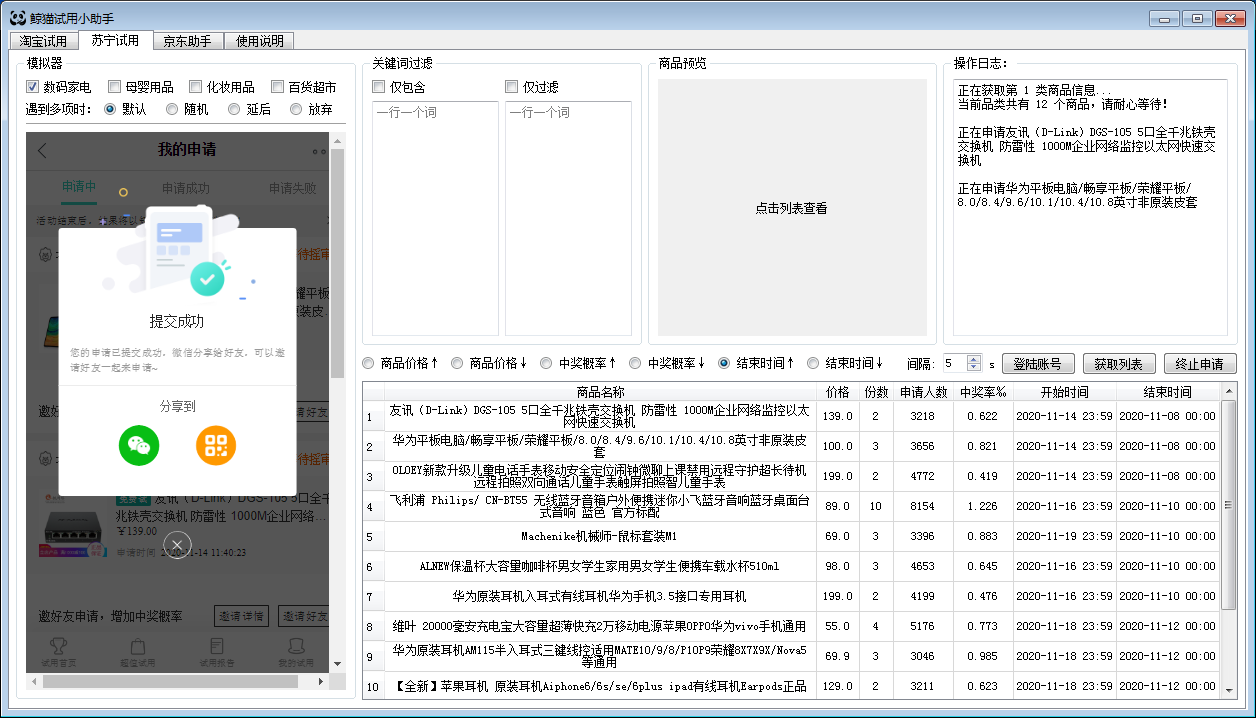Open 超值试用 shopping bag icon

[138, 646]
